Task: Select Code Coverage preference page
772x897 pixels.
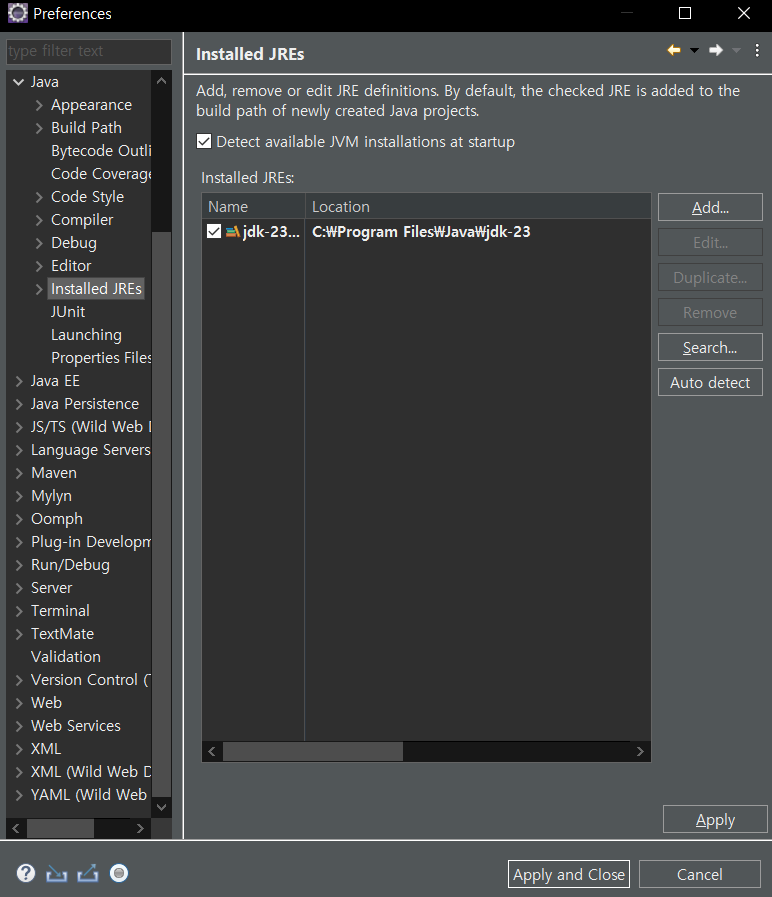Action: point(101,174)
